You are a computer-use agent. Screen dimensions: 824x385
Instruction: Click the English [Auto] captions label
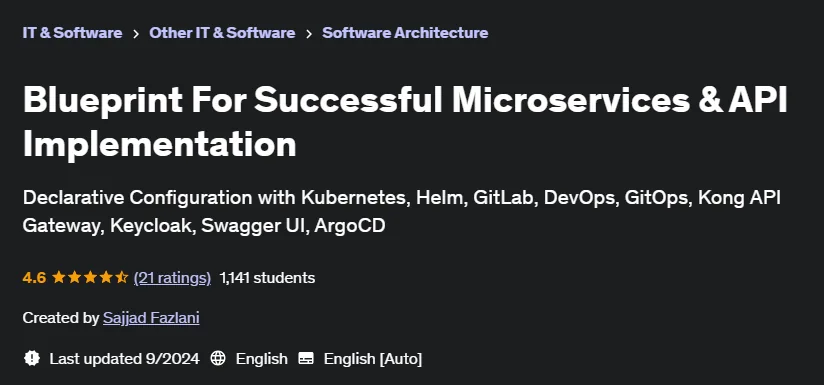(373, 359)
